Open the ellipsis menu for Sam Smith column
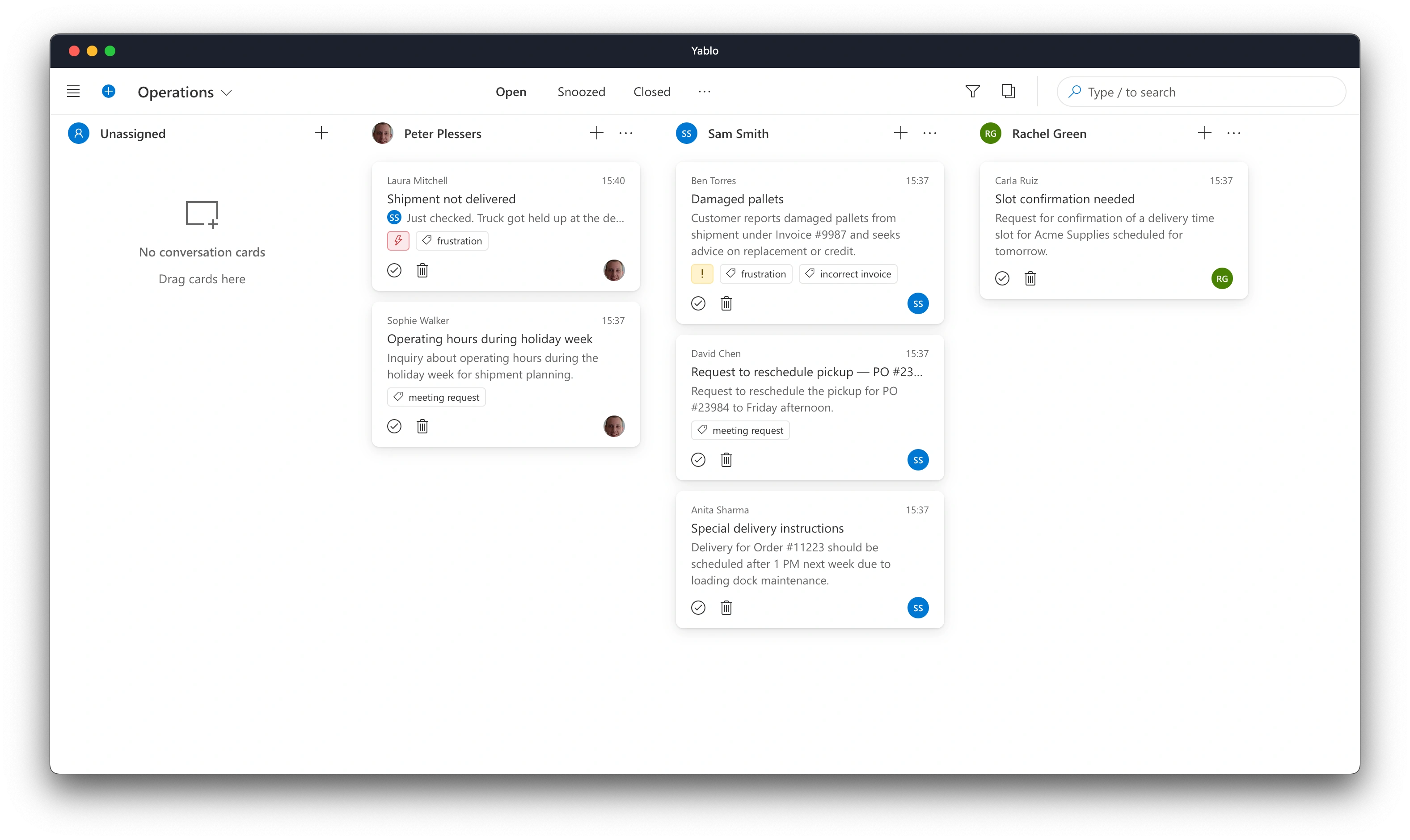The image size is (1410, 840). 929,133
